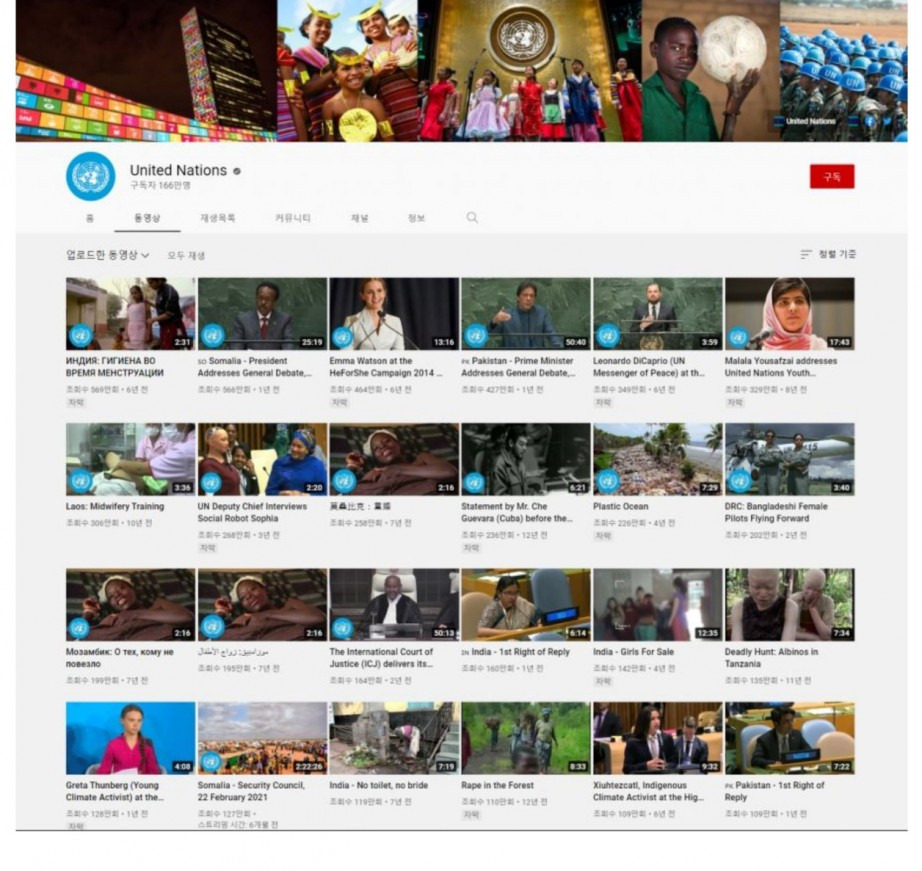The height and width of the screenshot is (871, 922).
Task: Click the title 'Deadly Hunt: Albinos in Tanzania'
Action: click(771, 658)
